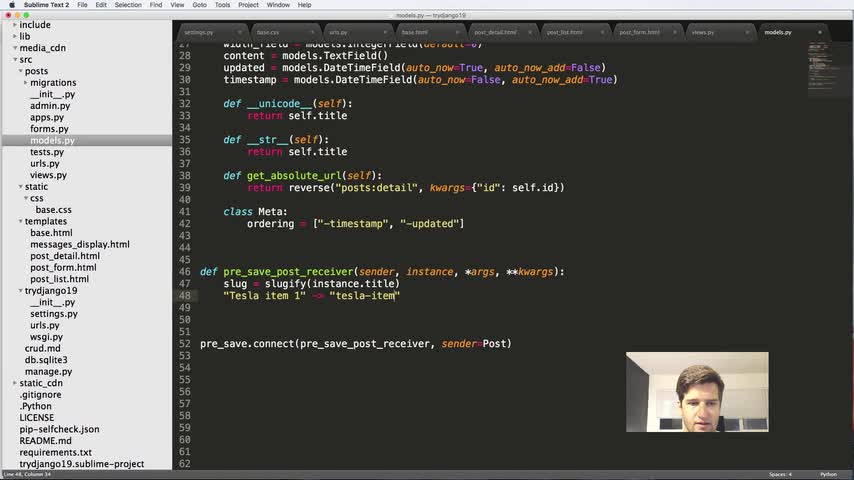
Task: Open wsgi.py in the sidebar
Action: point(46,337)
